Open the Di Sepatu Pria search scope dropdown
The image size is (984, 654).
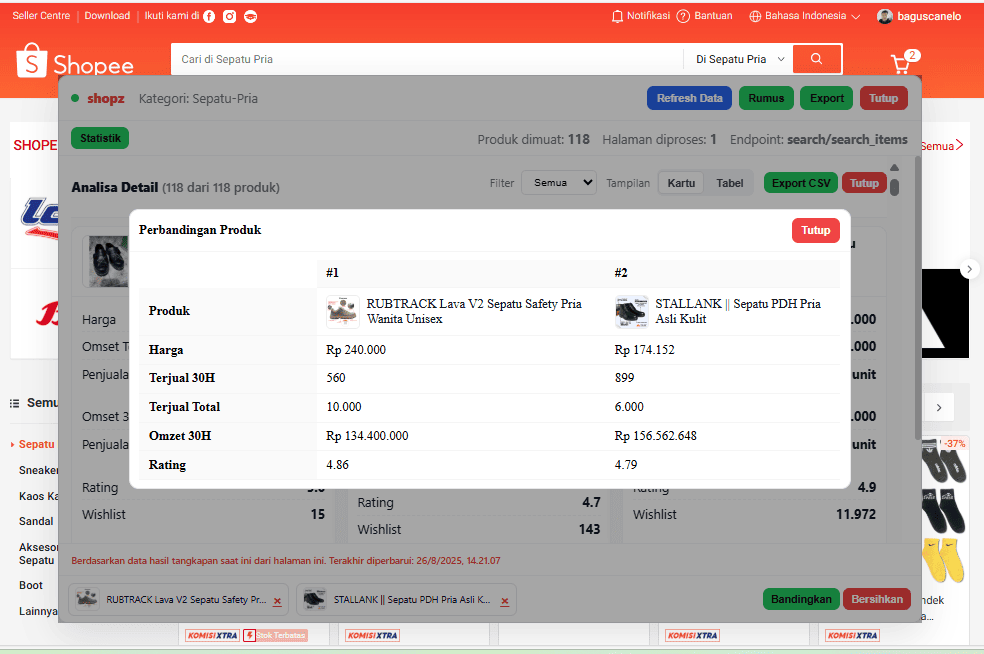point(740,59)
